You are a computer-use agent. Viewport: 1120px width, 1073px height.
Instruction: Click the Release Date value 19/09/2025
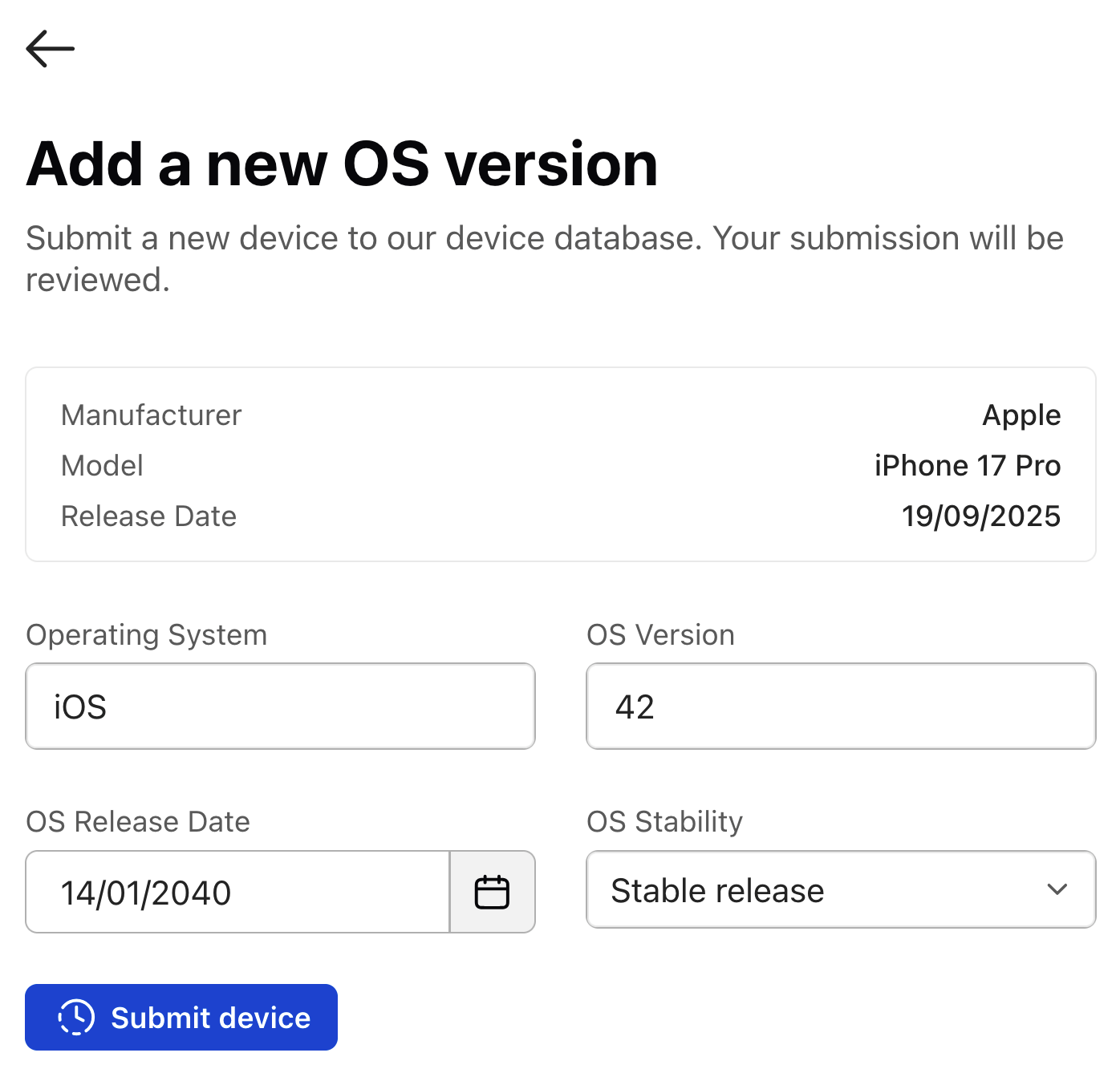point(980,516)
